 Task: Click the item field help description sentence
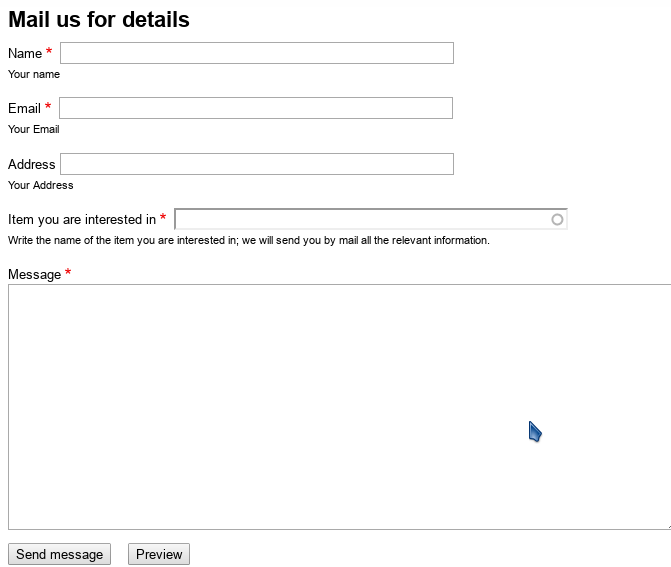[x=249, y=240]
